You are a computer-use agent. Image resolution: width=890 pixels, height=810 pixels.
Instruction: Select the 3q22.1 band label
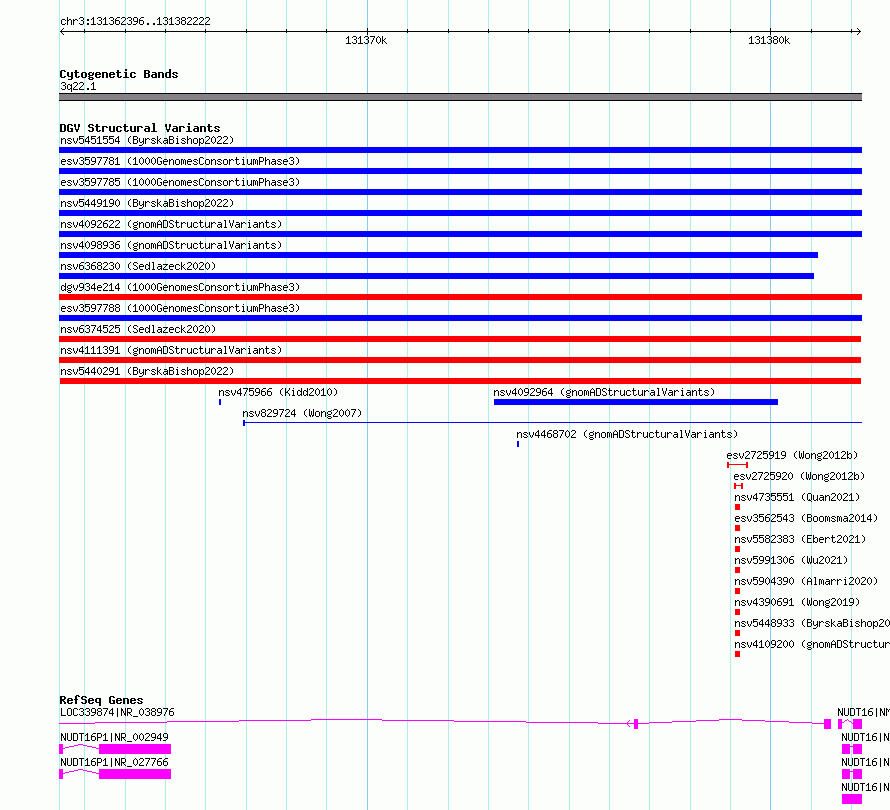click(78, 86)
